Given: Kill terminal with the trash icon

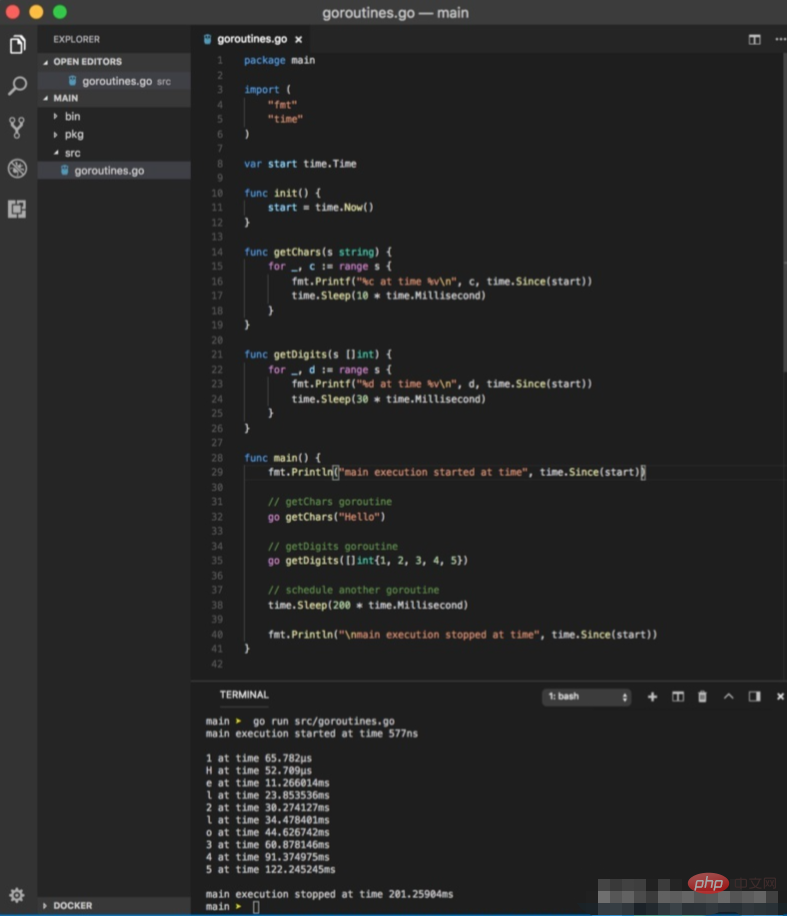Looking at the screenshot, I should pos(702,696).
